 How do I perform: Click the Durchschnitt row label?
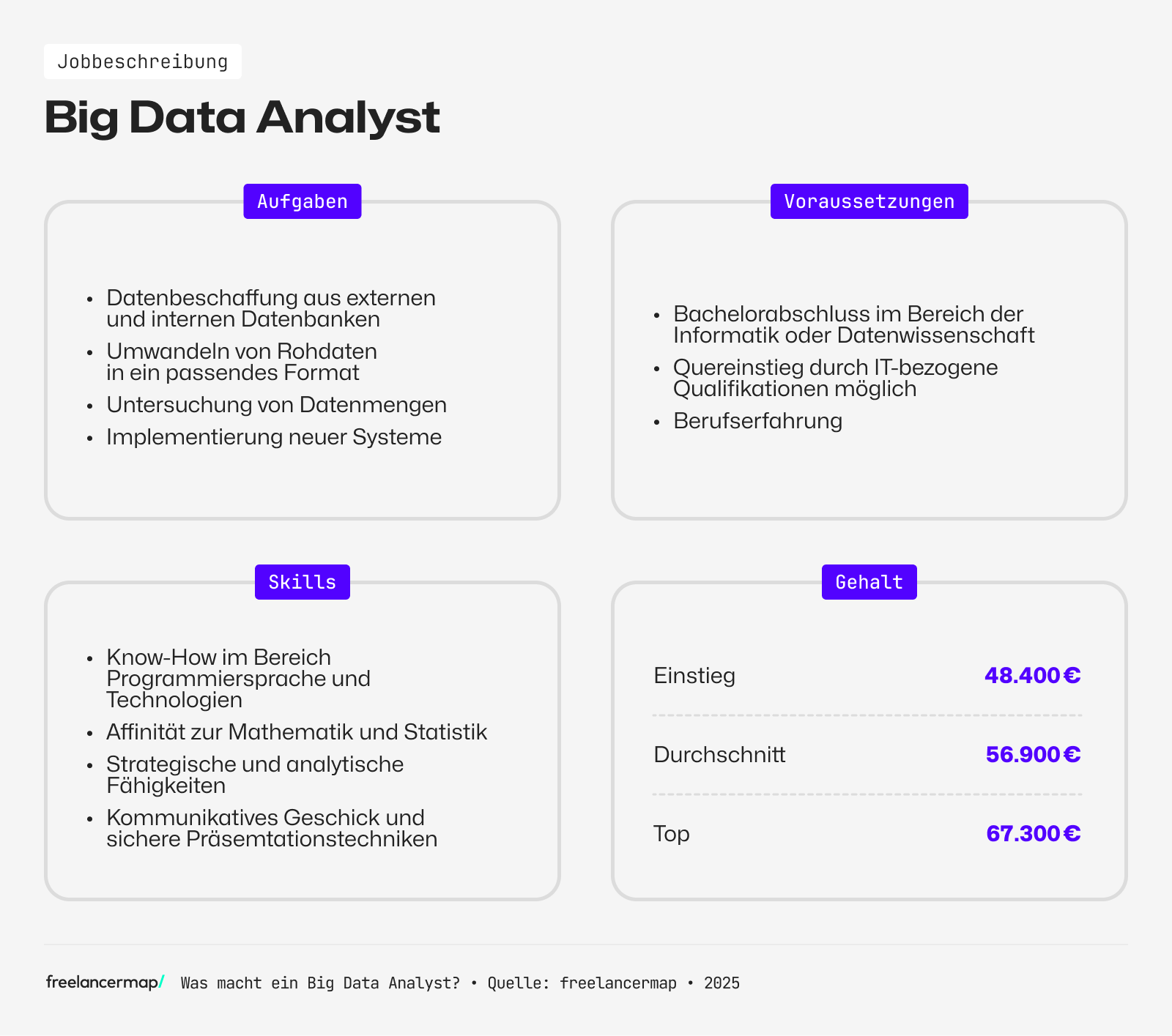[x=719, y=754]
